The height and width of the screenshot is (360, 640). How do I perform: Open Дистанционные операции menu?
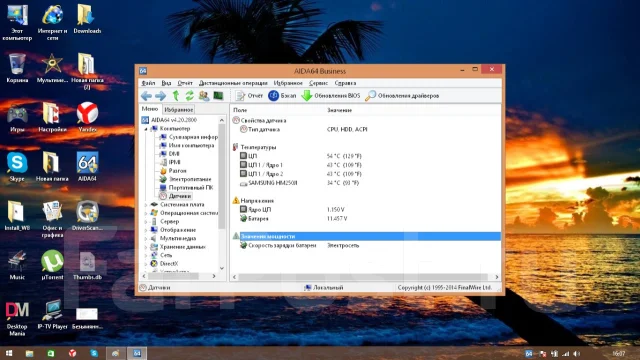(x=233, y=83)
